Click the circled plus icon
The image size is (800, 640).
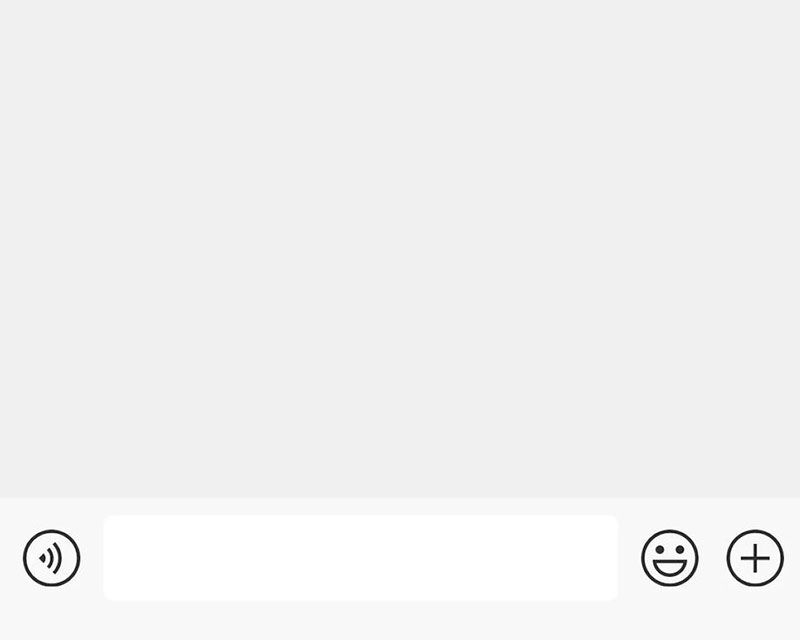click(755, 558)
